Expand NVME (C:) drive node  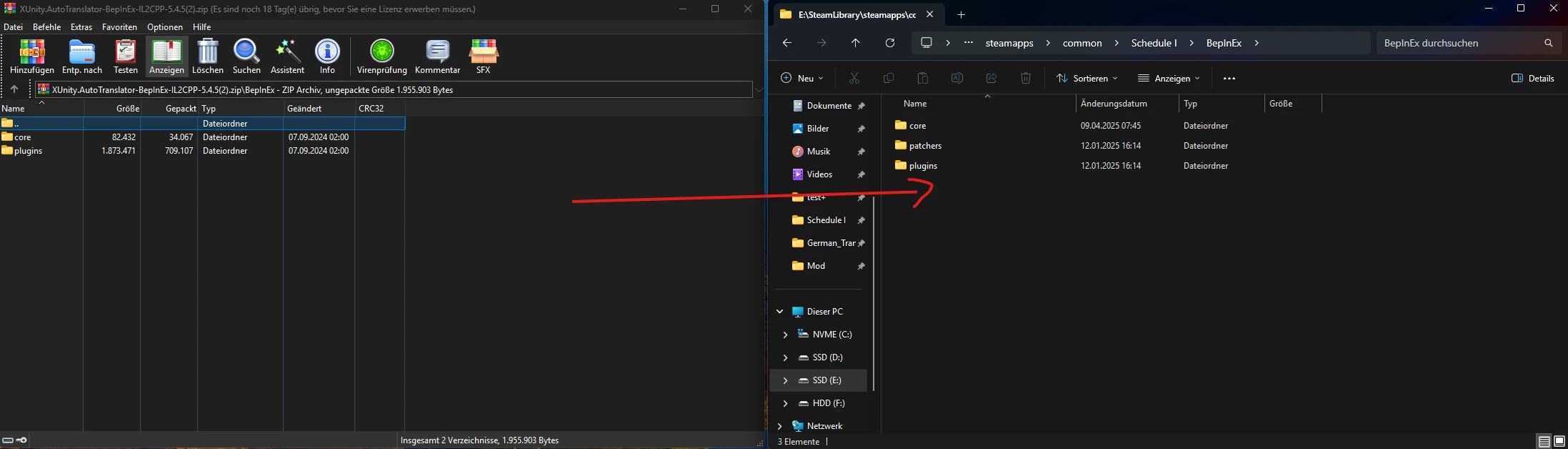785,335
